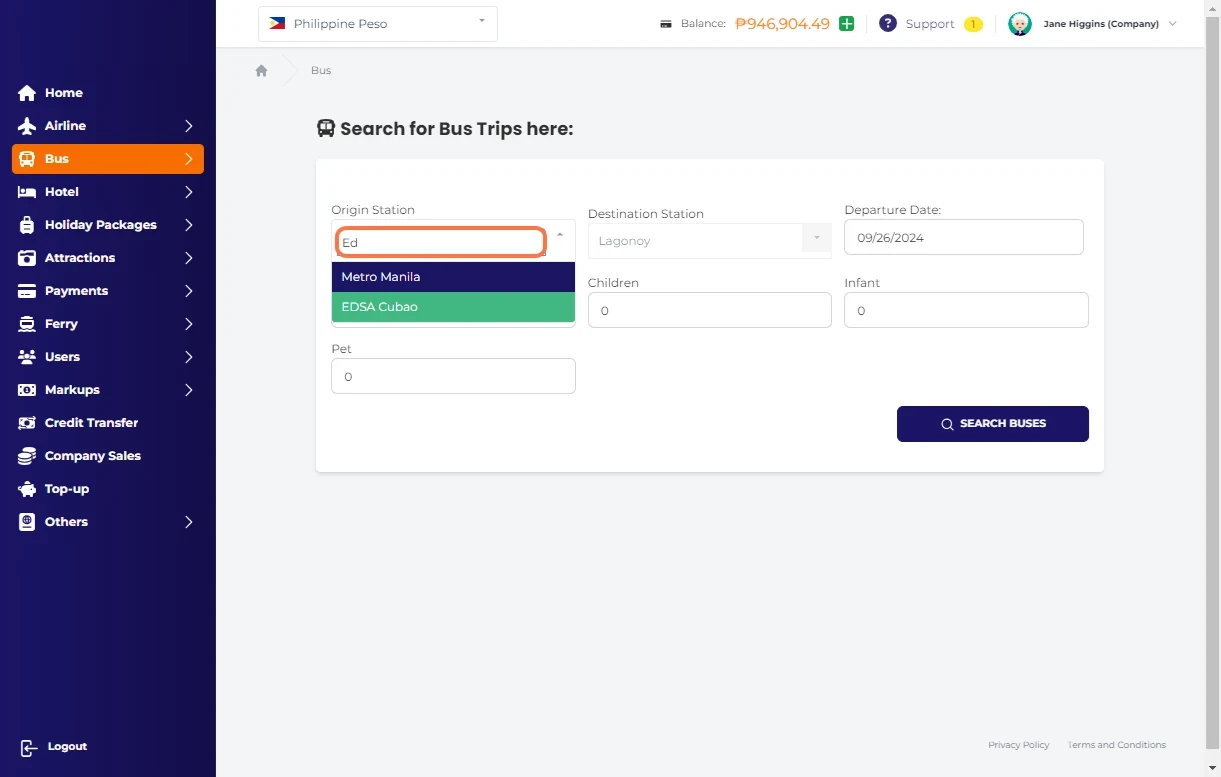The image size is (1221, 777).
Task: Open the Ferry sidebar icon
Action: point(27,324)
